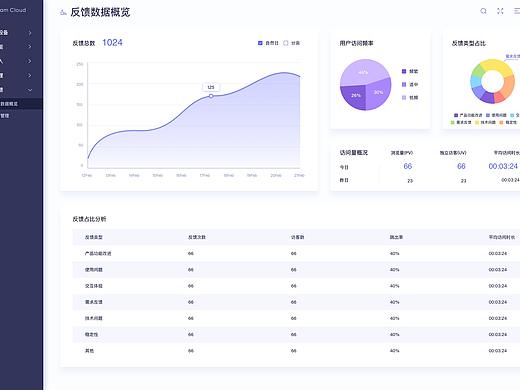
Task: Click the 昨日 row label in 访问量概况
Action: point(344,180)
